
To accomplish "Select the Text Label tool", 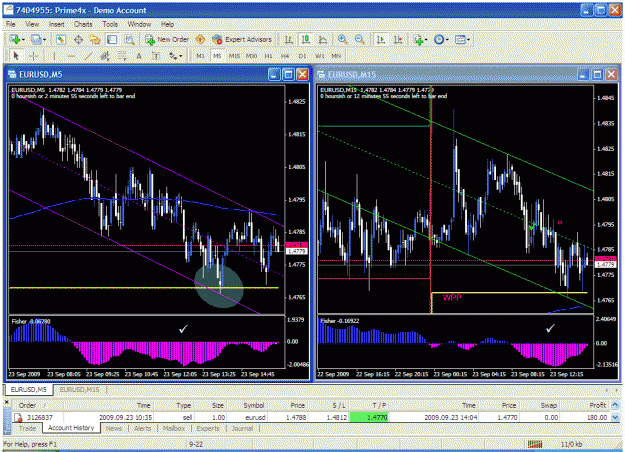I will [156, 56].
